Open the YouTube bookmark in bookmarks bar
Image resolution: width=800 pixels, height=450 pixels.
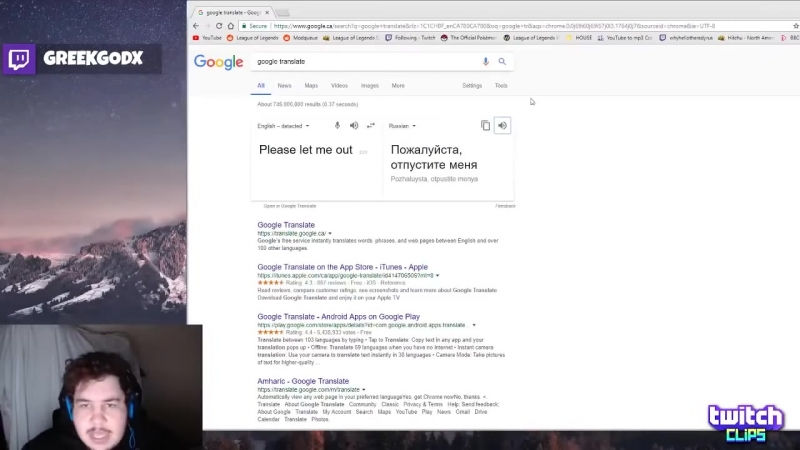[207, 38]
